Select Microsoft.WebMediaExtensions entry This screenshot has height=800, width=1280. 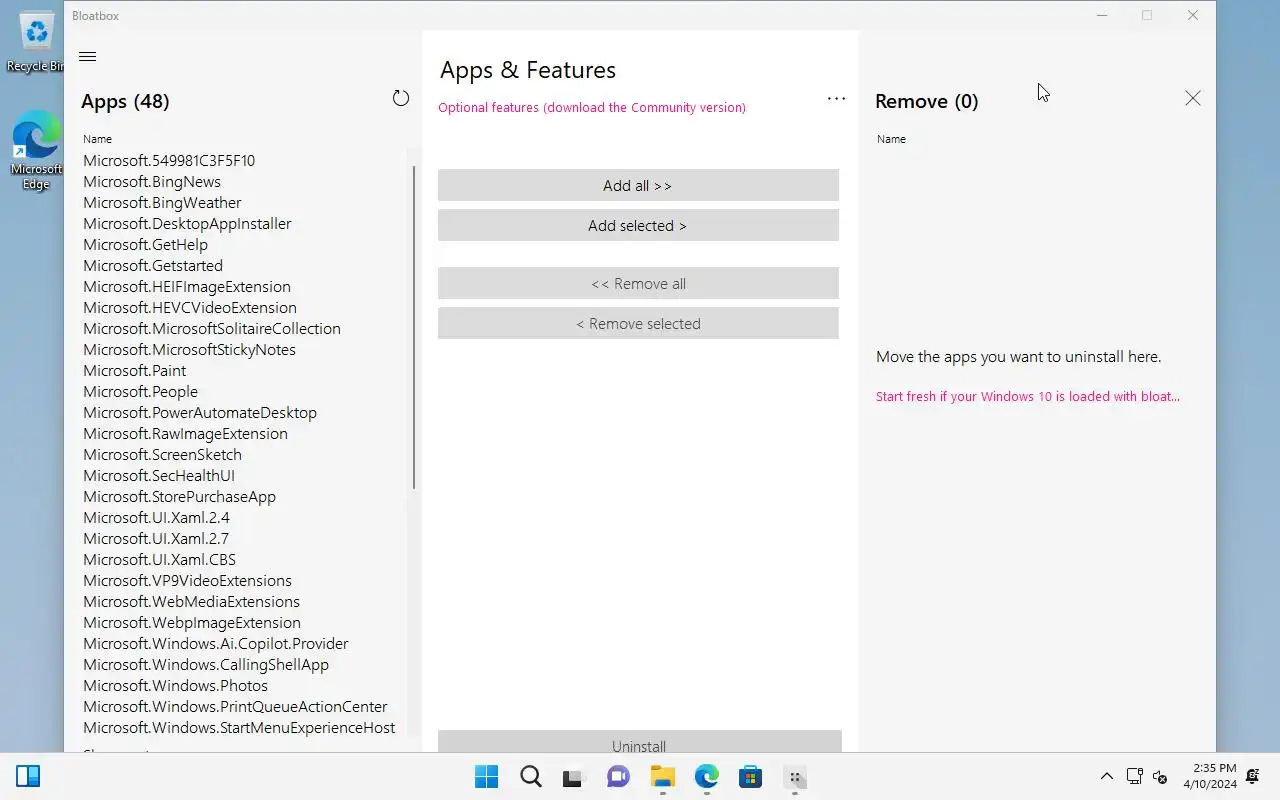[x=191, y=601]
